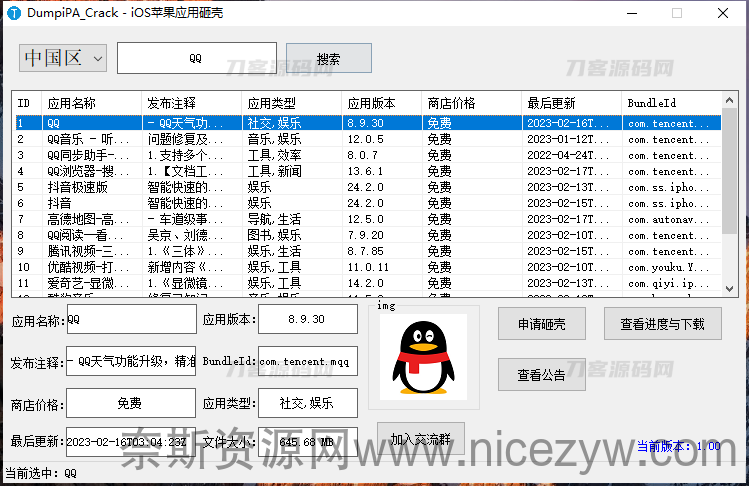Screen dimensions: 749x486
Task: Click the 商店价格 field showing 免费
Action: coord(131,403)
